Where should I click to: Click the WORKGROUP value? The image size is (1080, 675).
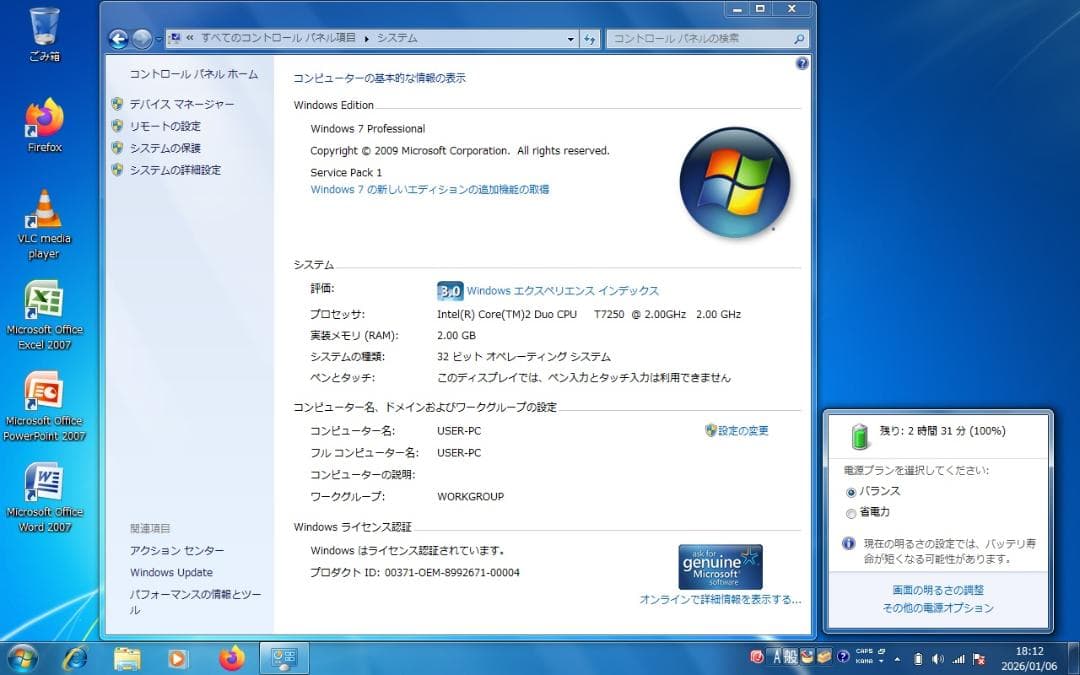[470, 497]
